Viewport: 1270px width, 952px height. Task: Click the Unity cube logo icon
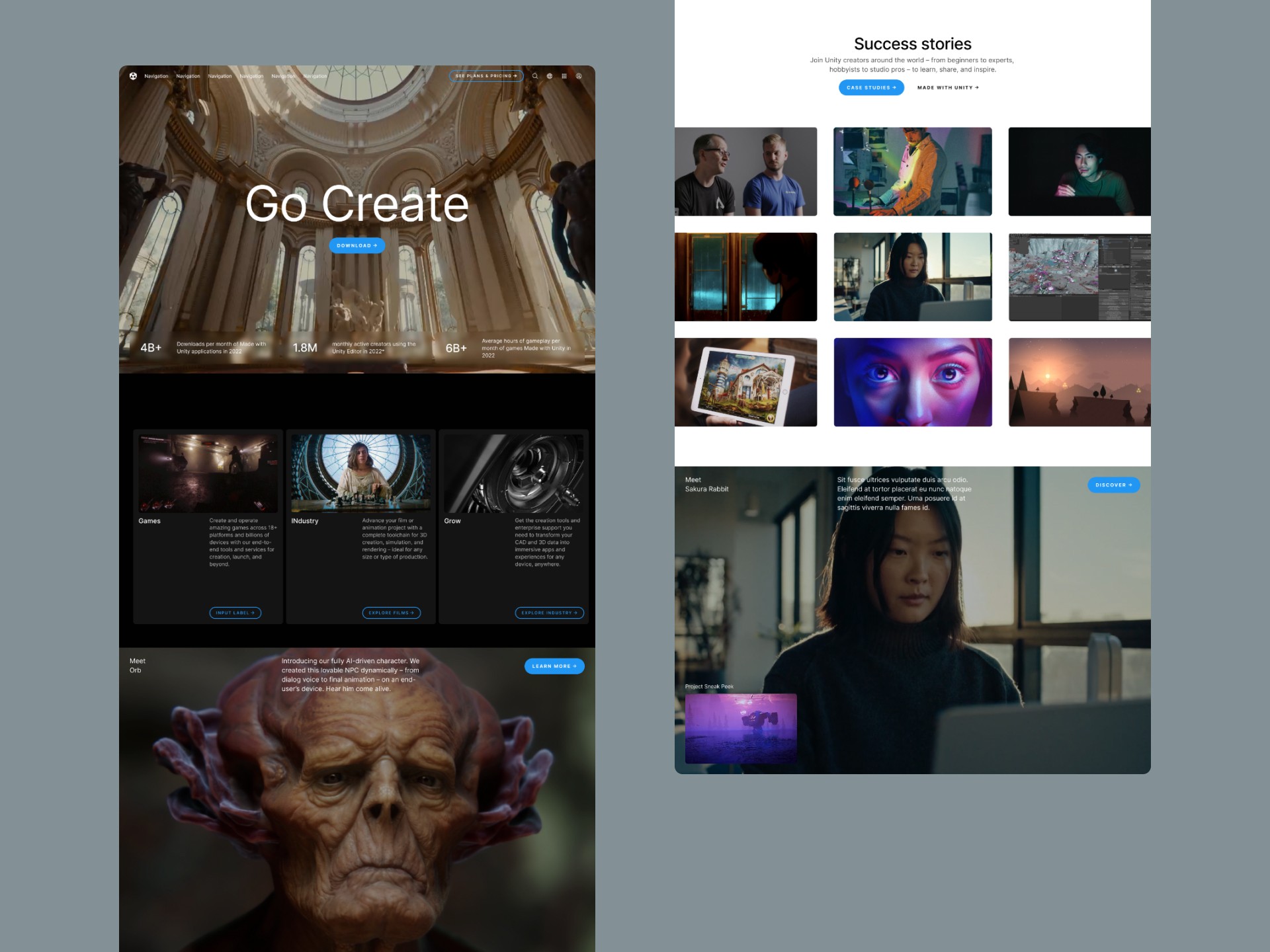(133, 76)
